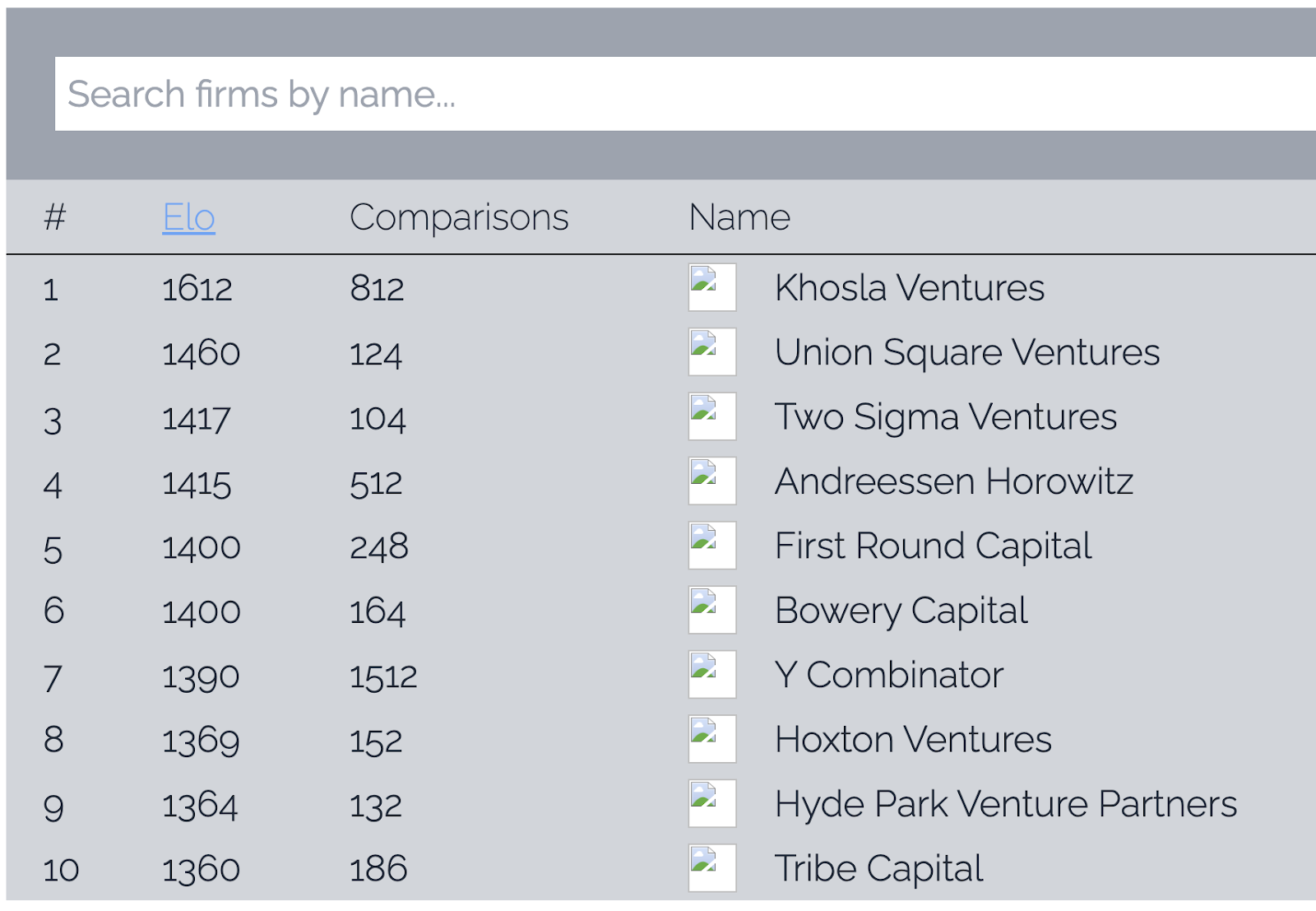Click the Y Combinator logo icon
The image size is (1316, 911).
712,675
